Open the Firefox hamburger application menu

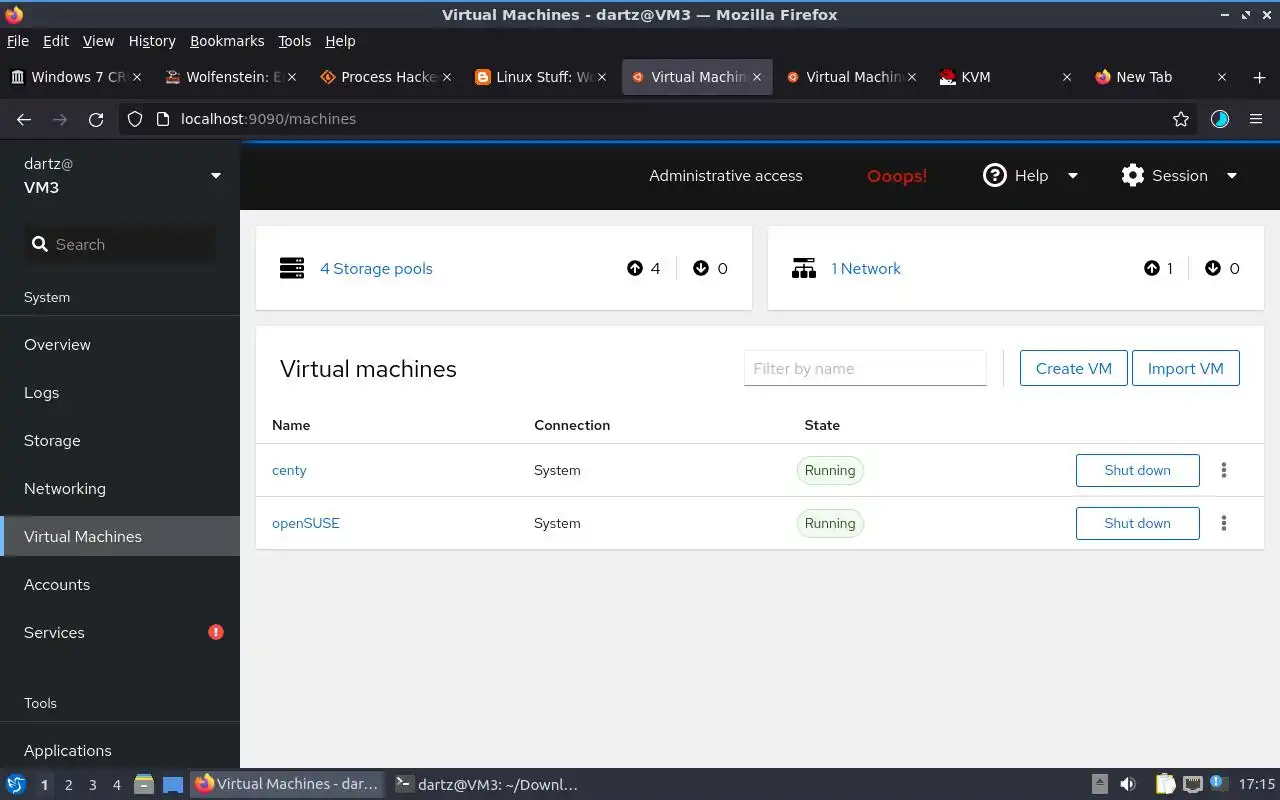1256,119
